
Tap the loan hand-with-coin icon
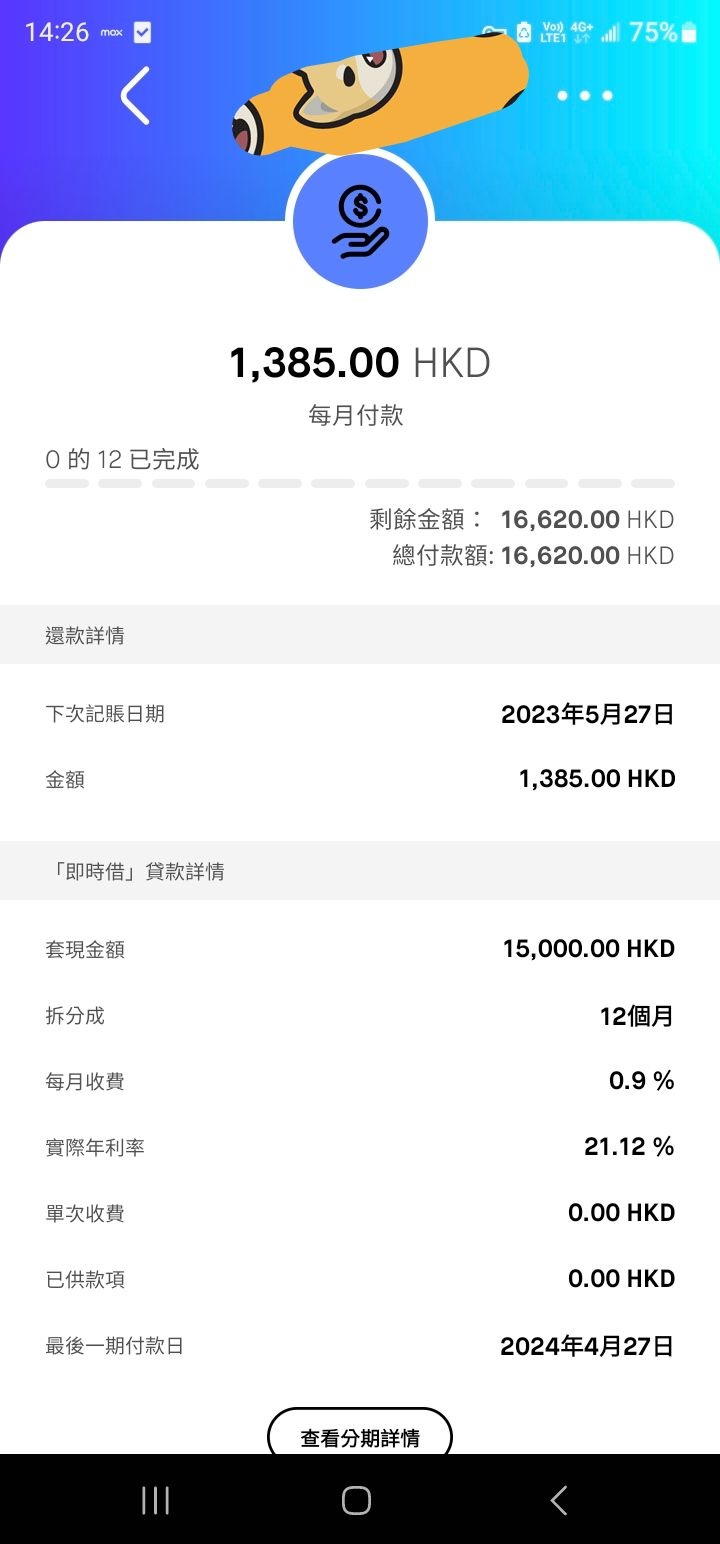[360, 222]
